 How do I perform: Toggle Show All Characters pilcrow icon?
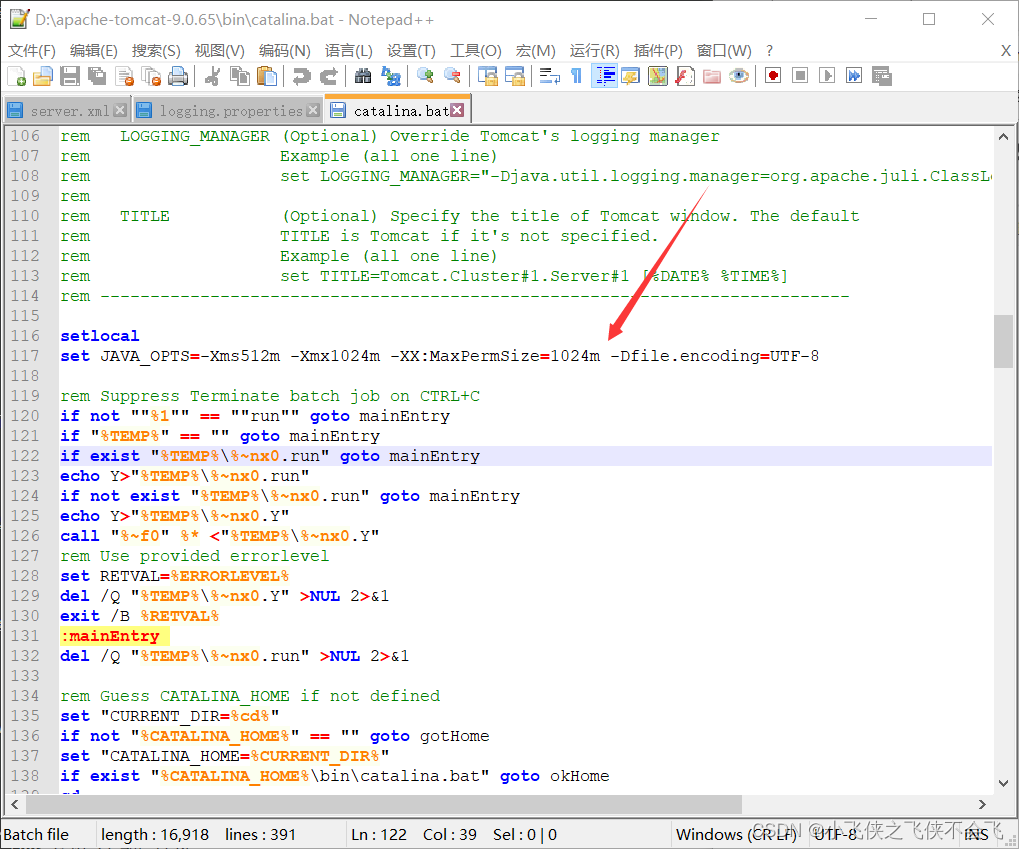pos(576,77)
